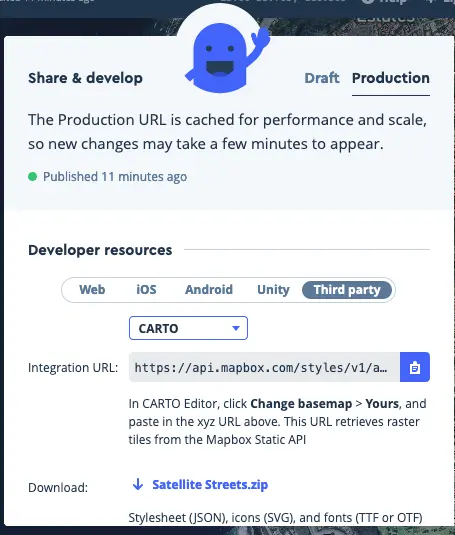
Task: Open Help from the top bar
Action: [384, 2]
